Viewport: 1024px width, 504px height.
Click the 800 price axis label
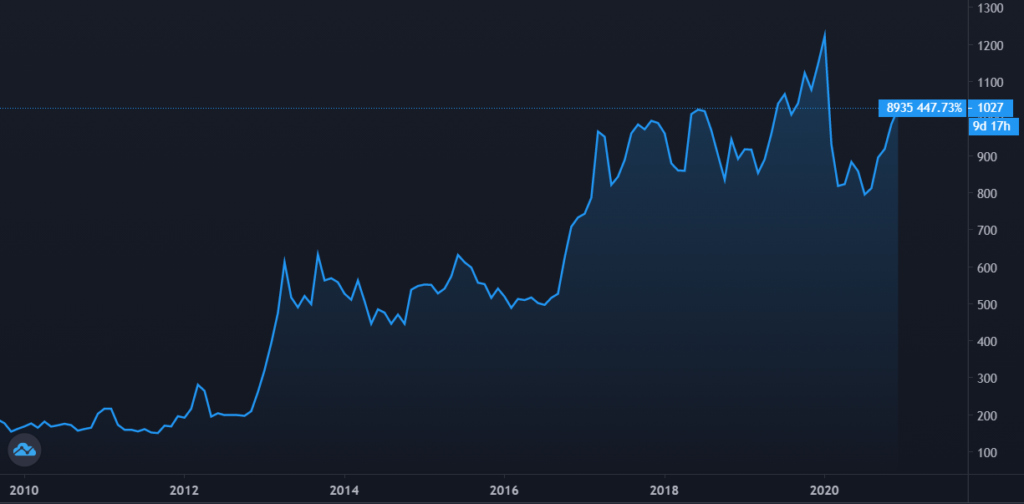(x=987, y=194)
